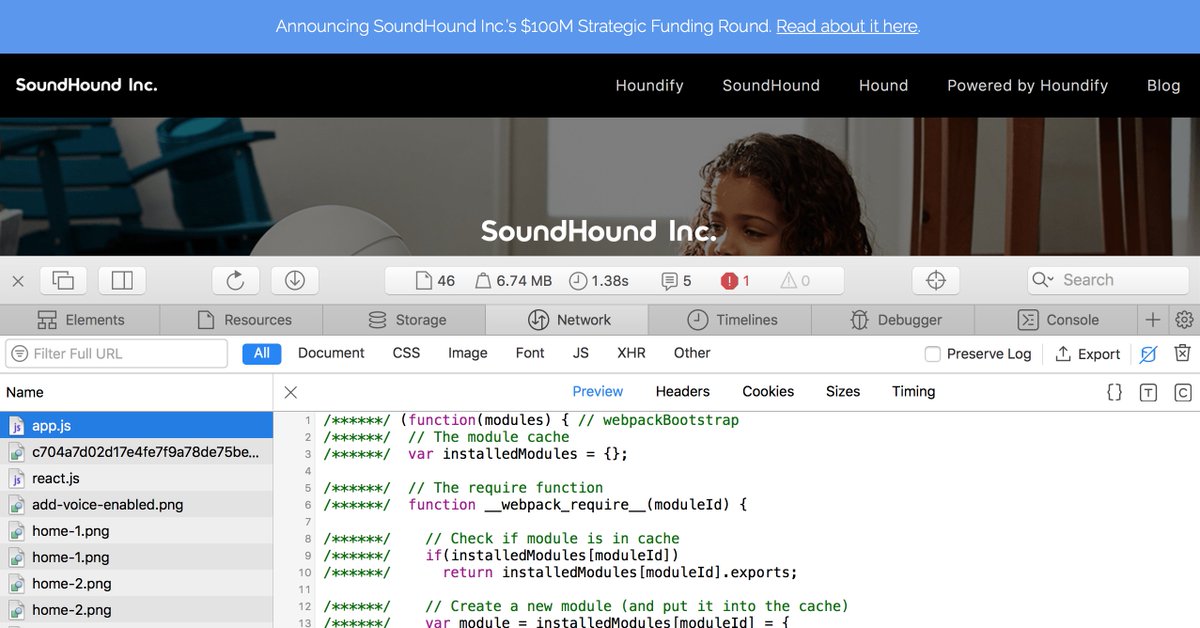
Task: Click the reload page icon
Action: point(236,281)
